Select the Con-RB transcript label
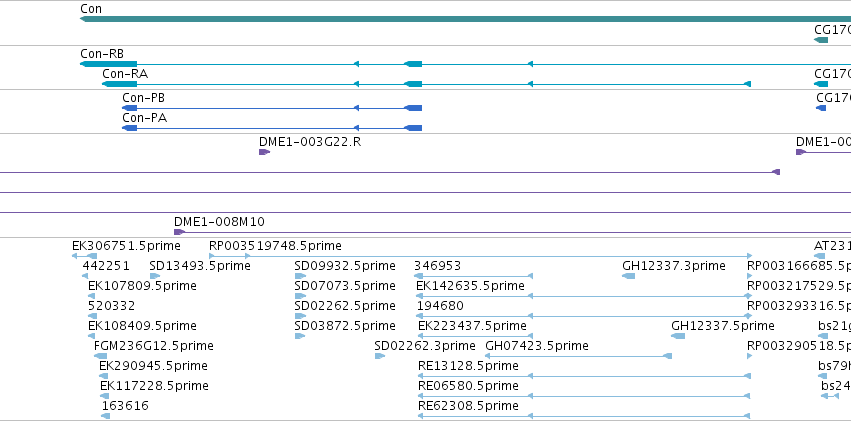The image size is (851, 421). click(x=102, y=54)
